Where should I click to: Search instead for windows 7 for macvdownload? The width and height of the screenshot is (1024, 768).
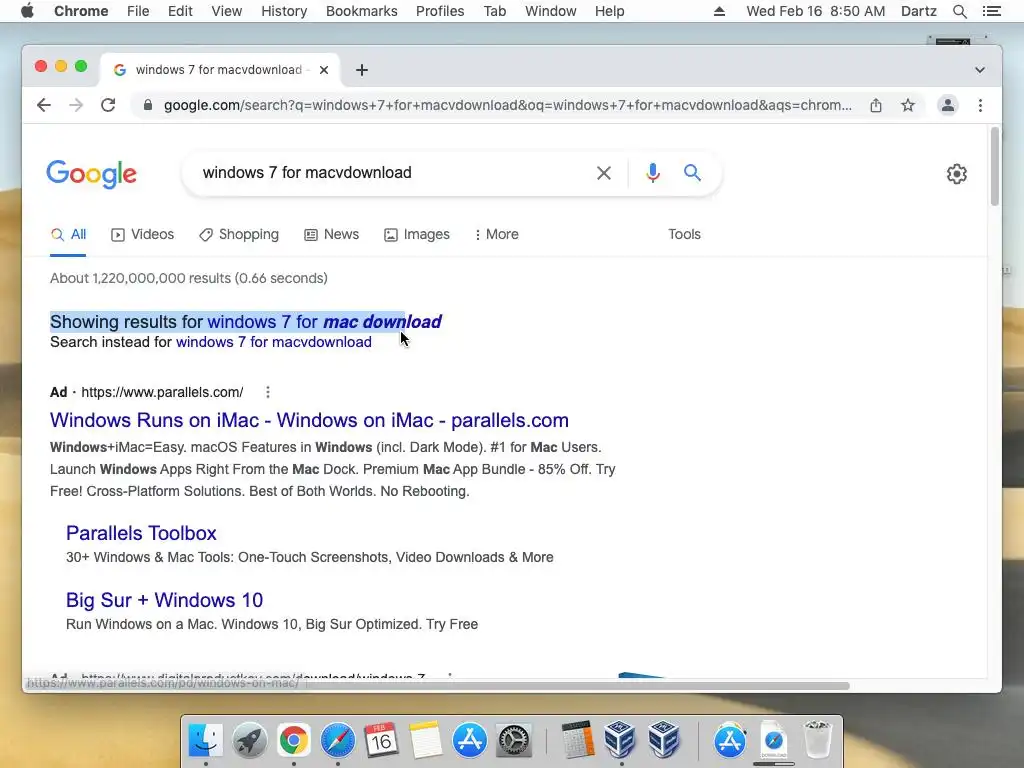(274, 342)
